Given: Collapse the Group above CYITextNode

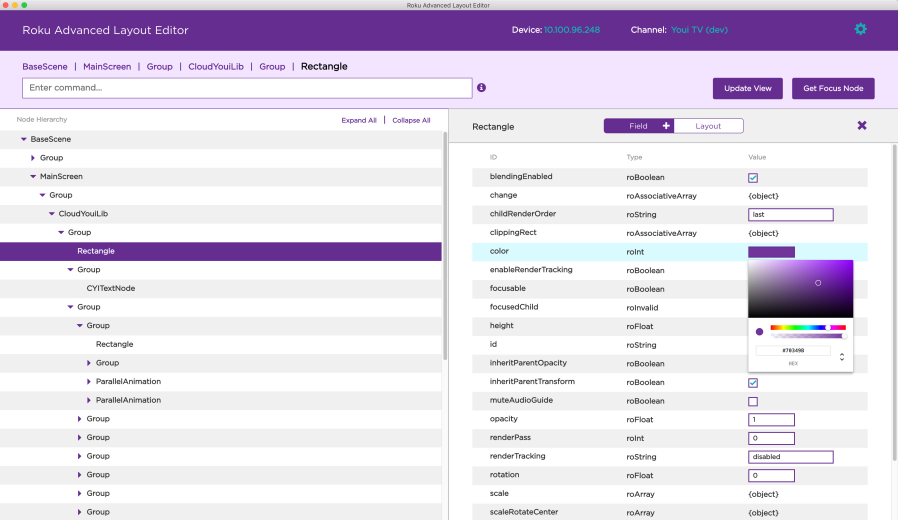Looking at the screenshot, I should tap(70, 270).
